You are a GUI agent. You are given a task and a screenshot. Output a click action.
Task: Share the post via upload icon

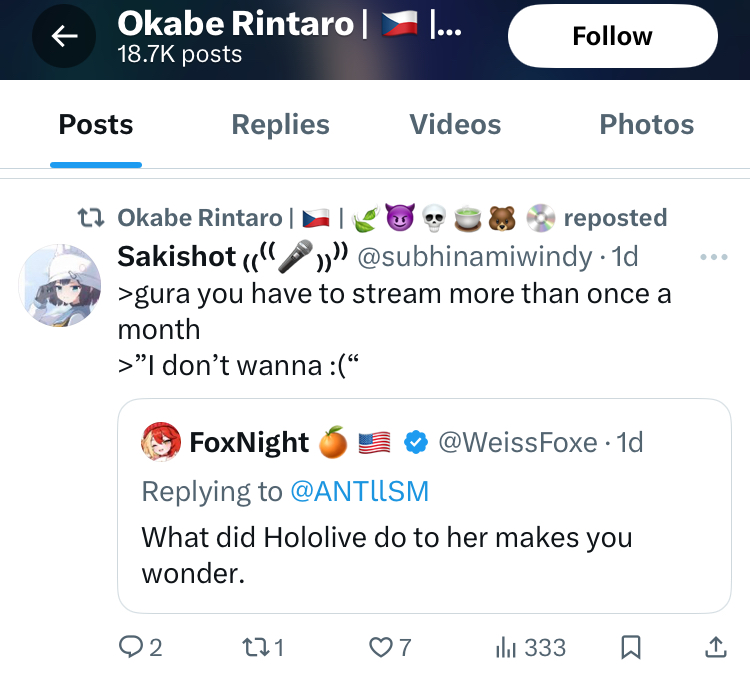[x=715, y=648]
